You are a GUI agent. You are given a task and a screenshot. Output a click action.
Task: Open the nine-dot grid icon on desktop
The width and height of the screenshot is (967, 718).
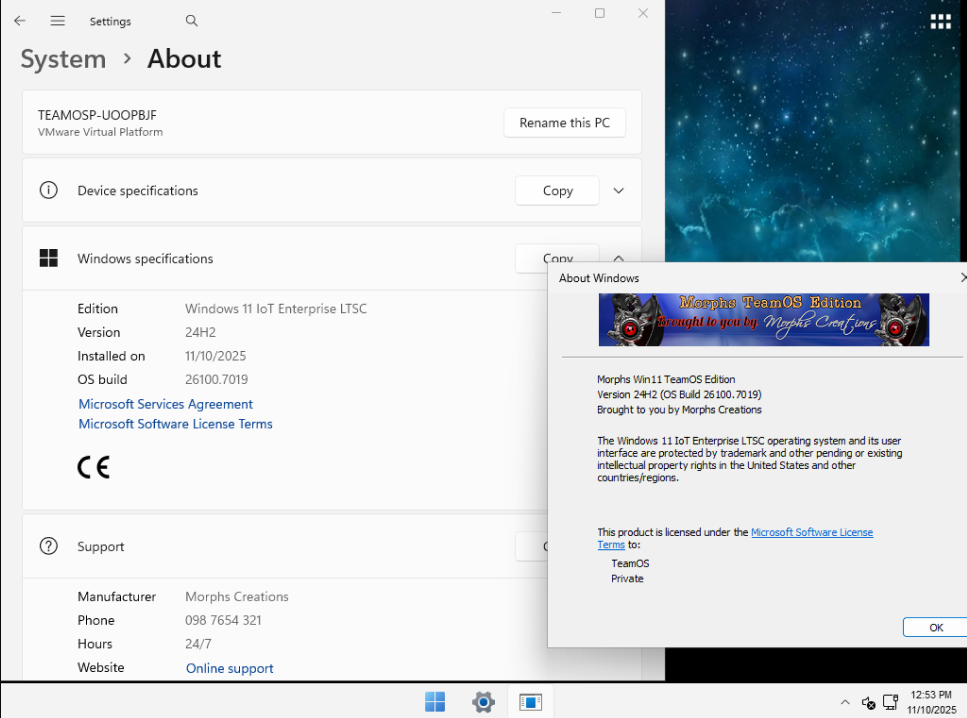point(940,22)
